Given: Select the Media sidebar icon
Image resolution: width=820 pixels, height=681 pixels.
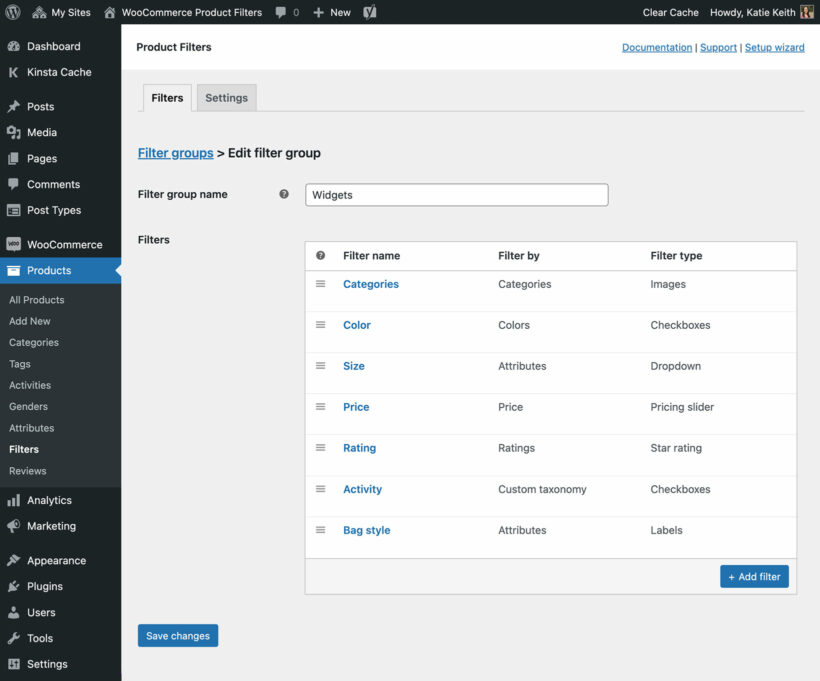Looking at the screenshot, I should [x=14, y=132].
